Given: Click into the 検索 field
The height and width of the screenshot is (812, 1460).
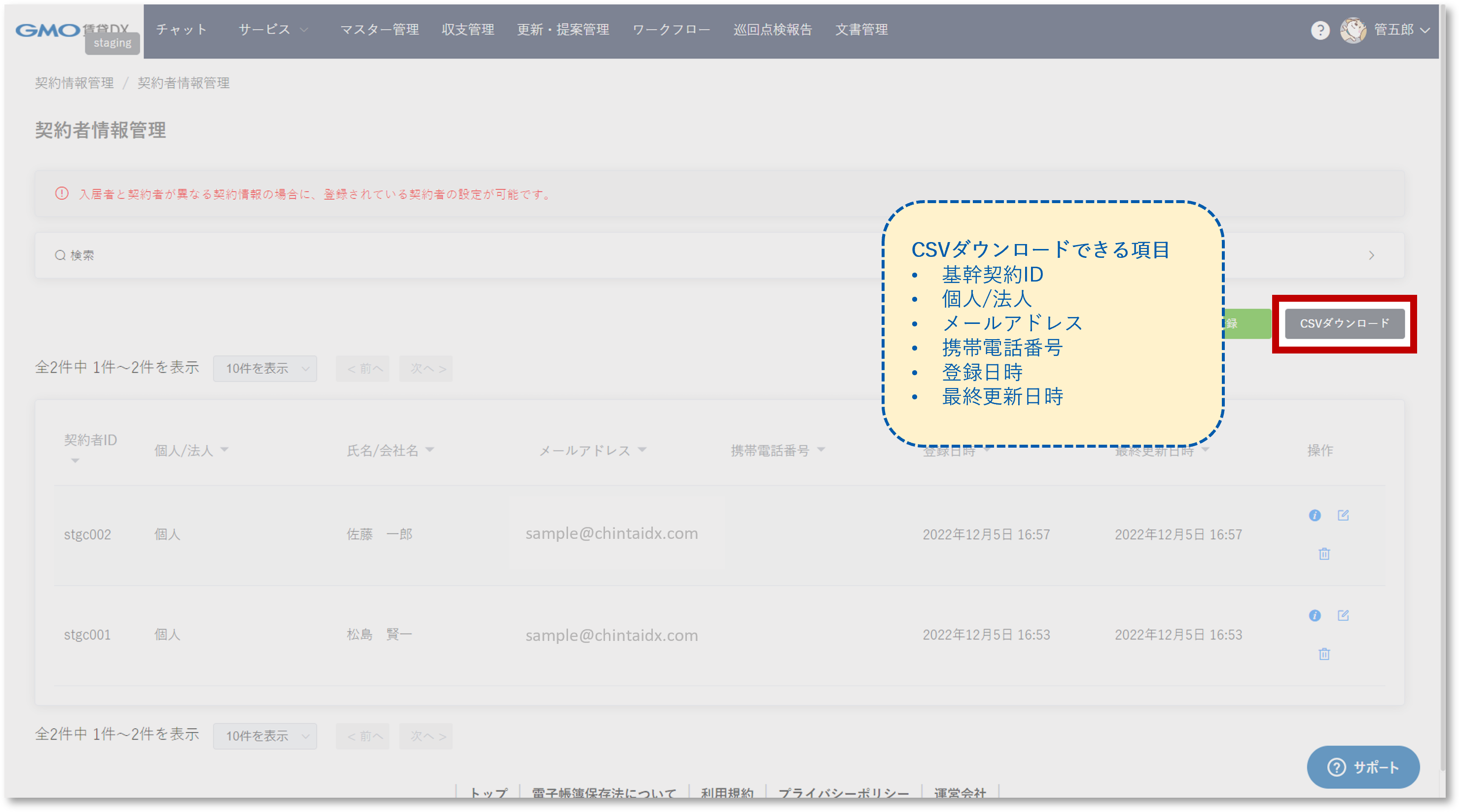Looking at the screenshot, I should pos(82,255).
